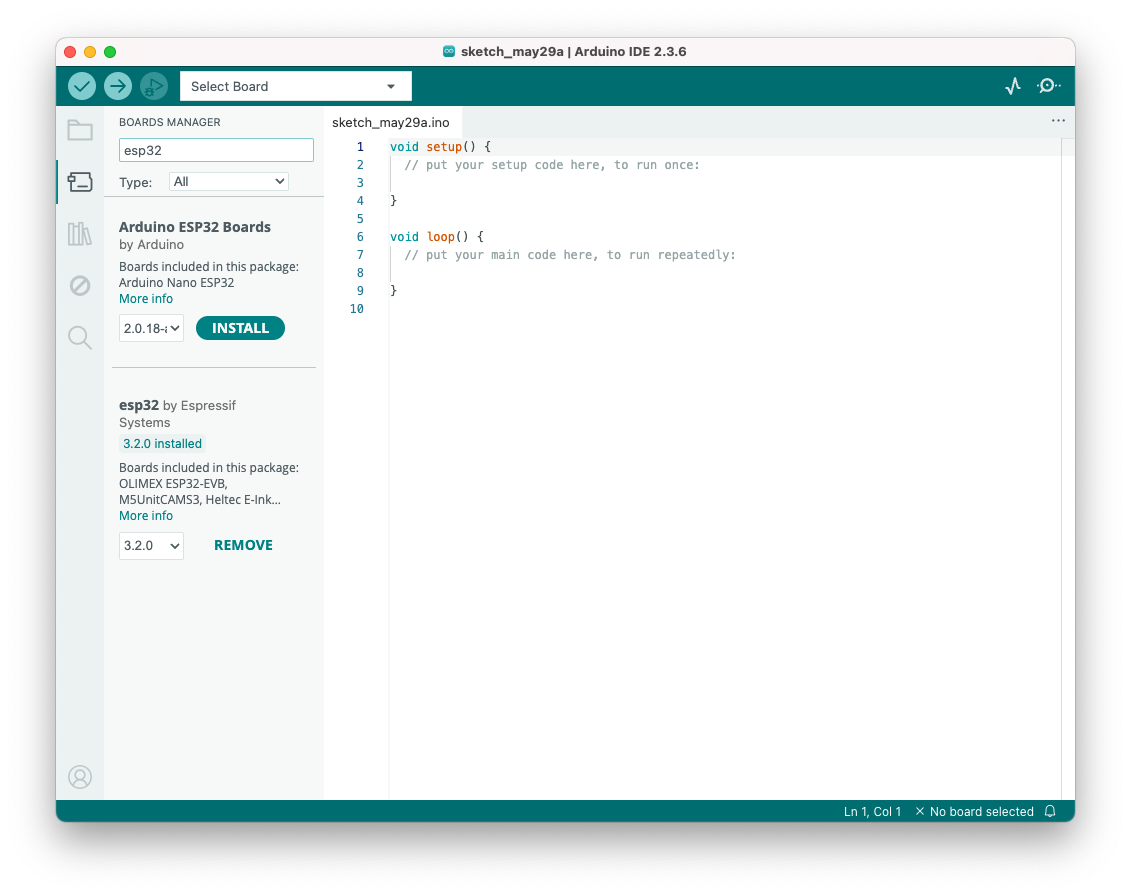The height and width of the screenshot is (896, 1131).
Task: Open the Debug sidebar panel
Action: pyautogui.click(x=80, y=286)
